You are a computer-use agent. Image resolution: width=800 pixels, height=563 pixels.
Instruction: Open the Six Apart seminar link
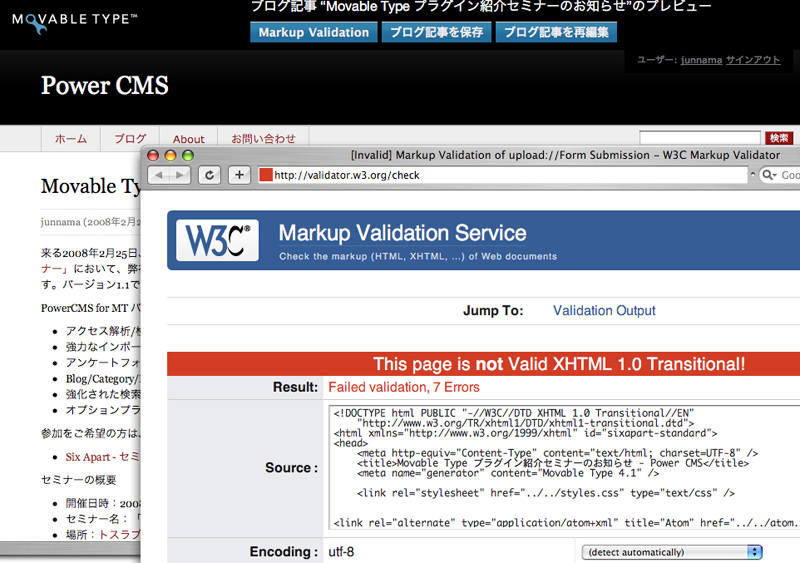[102, 457]
